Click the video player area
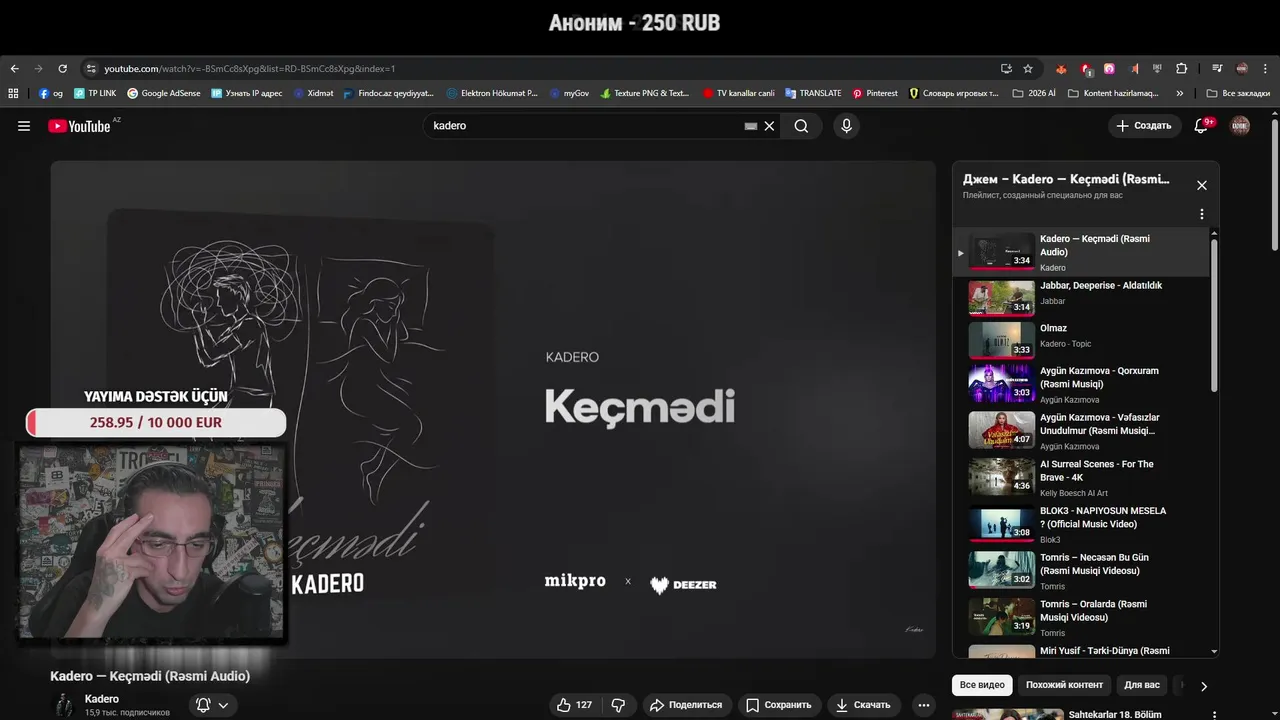This screenshot has width=1280, height=720. (x=493, y=408)
